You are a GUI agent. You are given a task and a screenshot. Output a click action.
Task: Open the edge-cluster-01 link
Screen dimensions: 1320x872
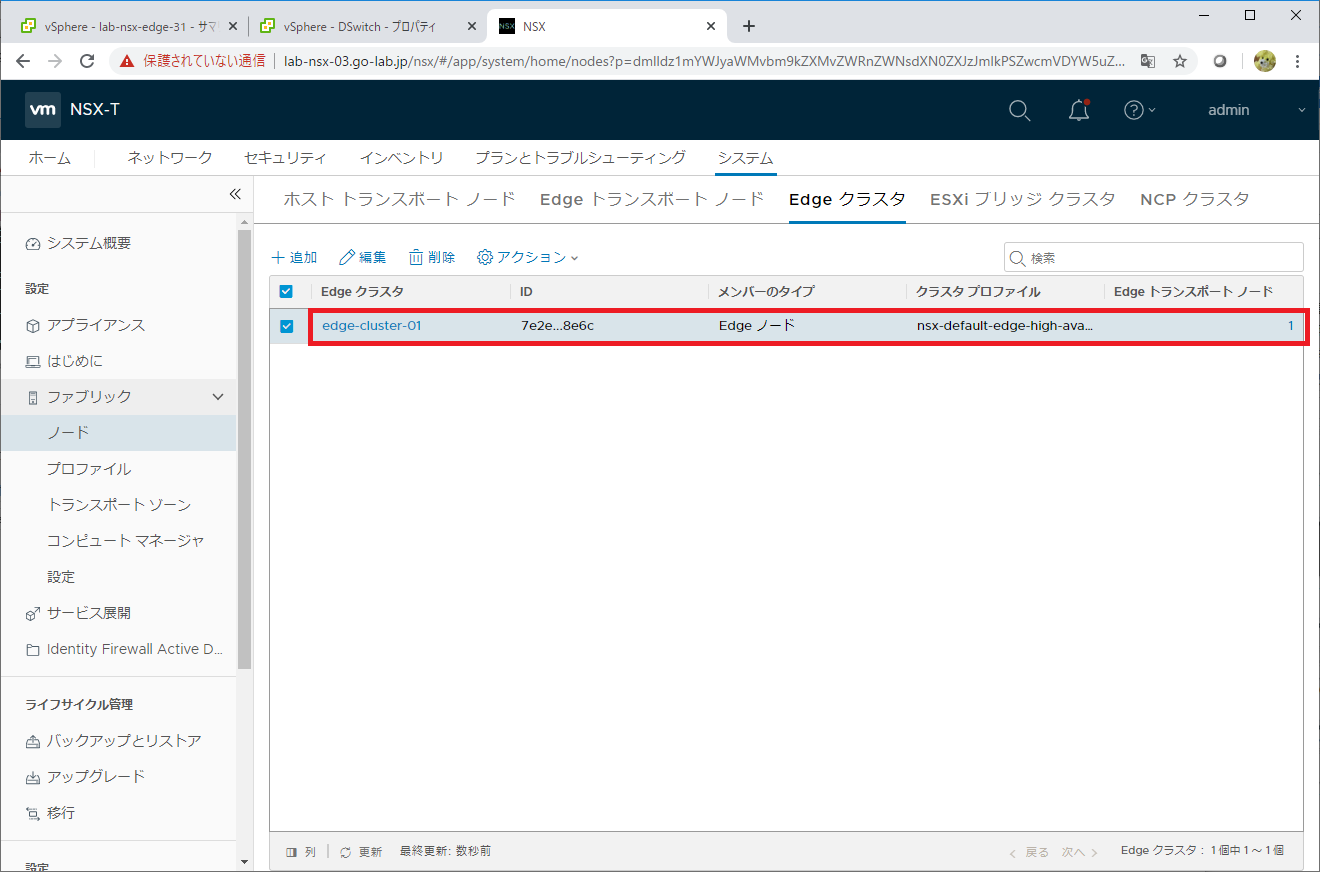pyautogui.click(x=372, y=326)
